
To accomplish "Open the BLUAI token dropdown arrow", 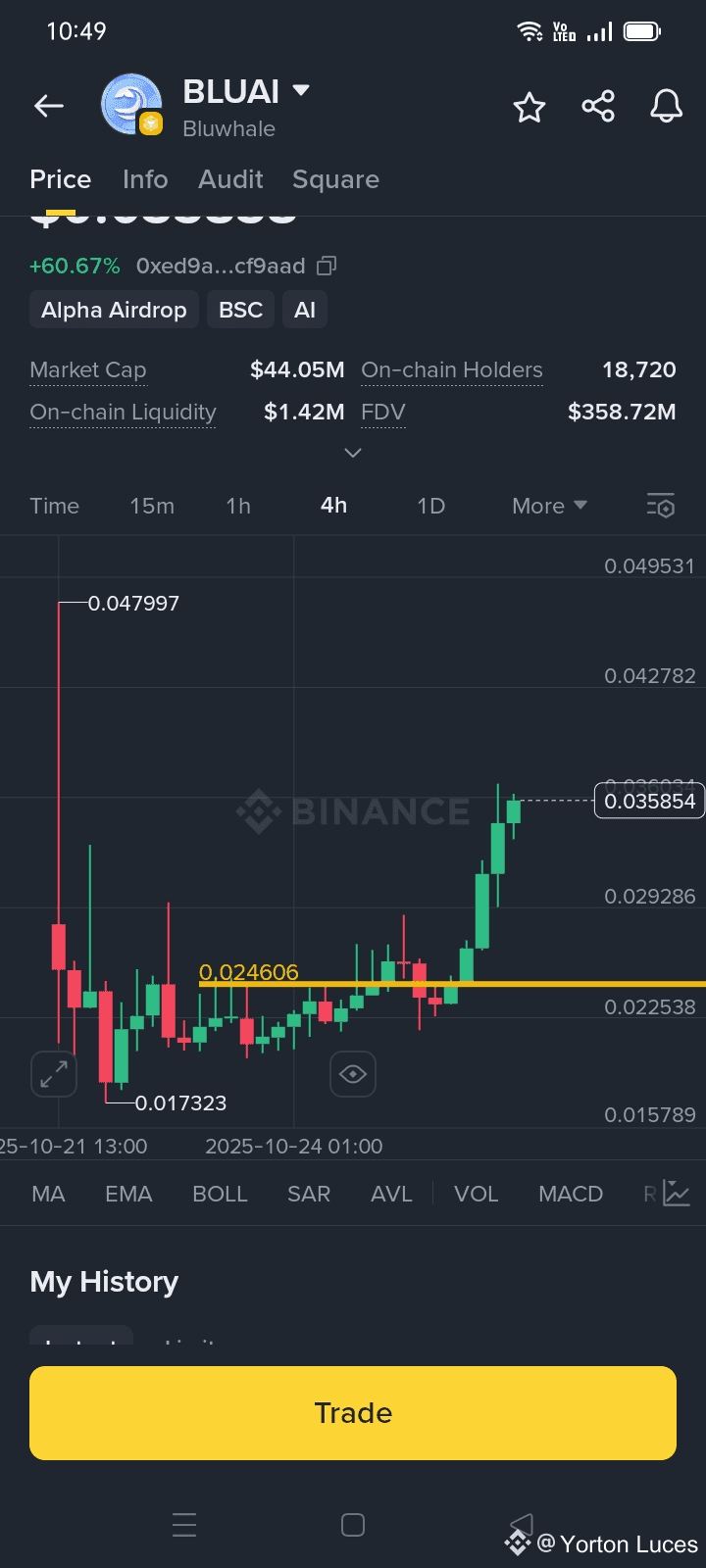I will 301,90.
